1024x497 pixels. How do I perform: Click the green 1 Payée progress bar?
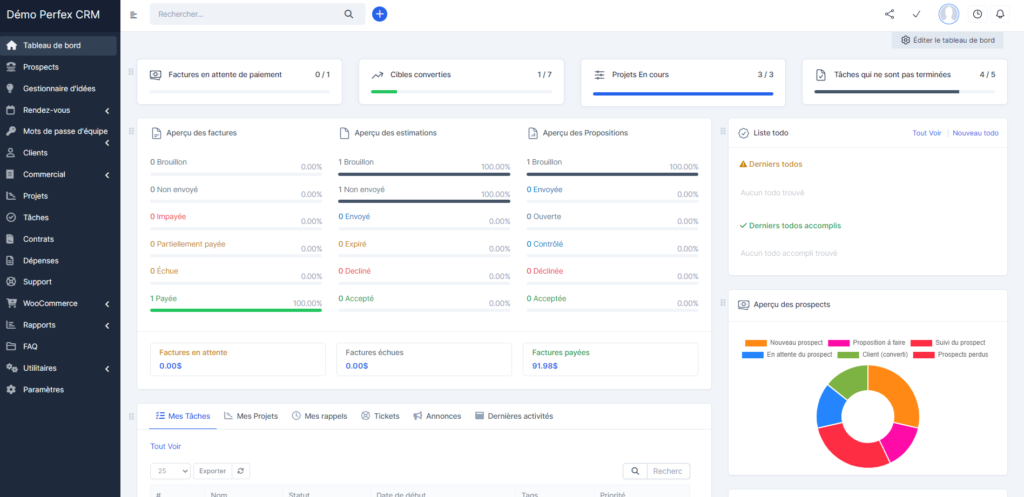236,310
